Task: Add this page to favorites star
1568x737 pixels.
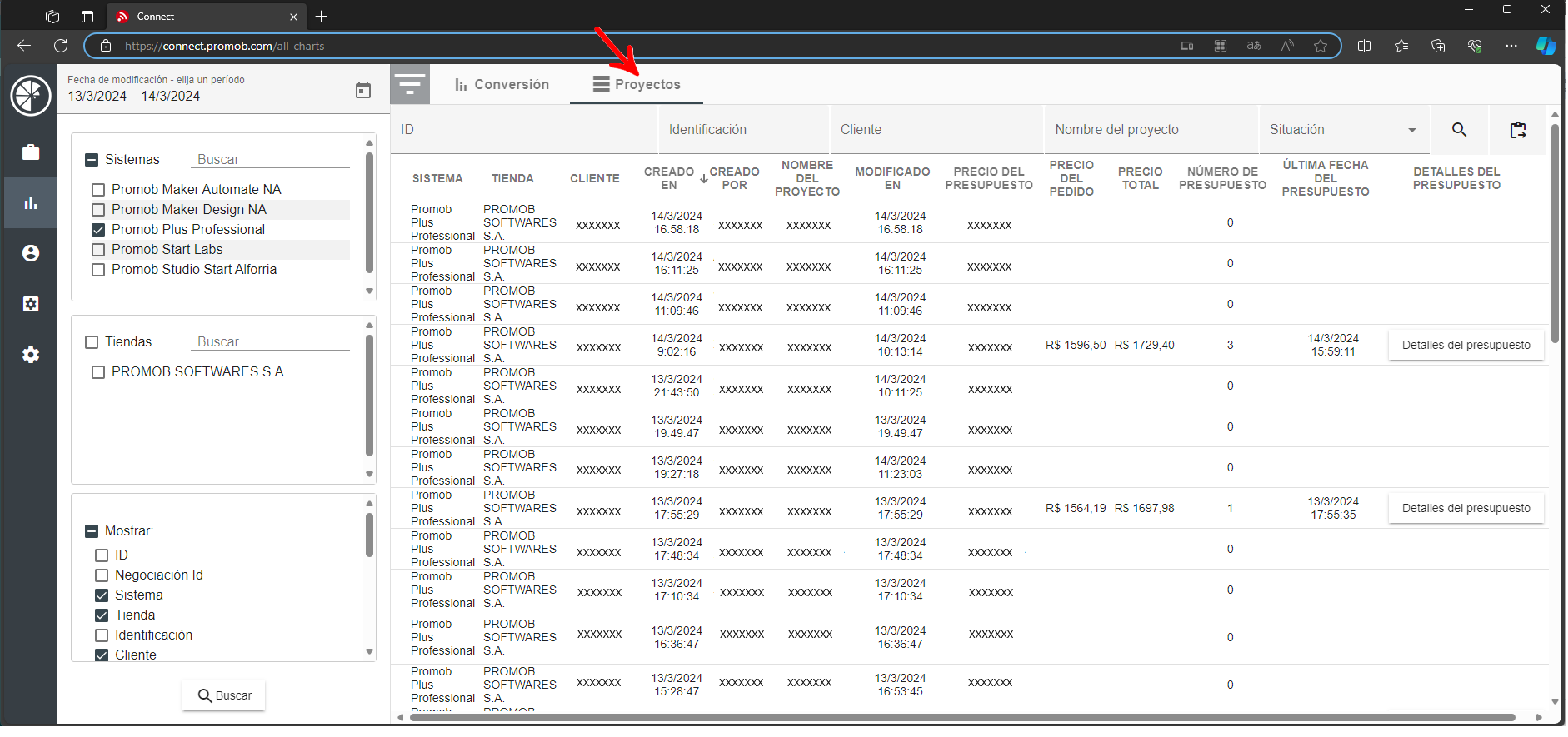Action: coord(1321,46)
